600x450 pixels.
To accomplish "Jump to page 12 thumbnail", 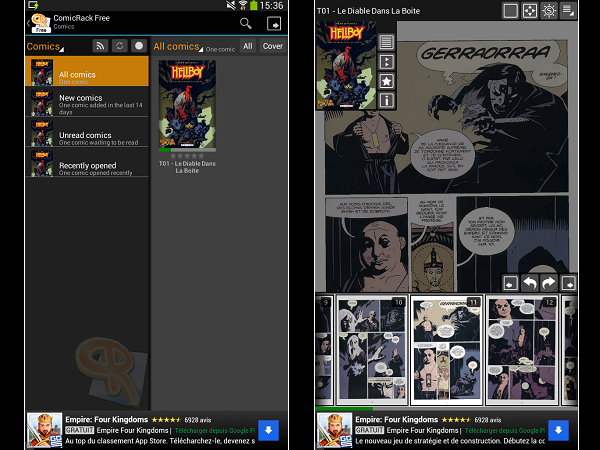I will point(522,350).
